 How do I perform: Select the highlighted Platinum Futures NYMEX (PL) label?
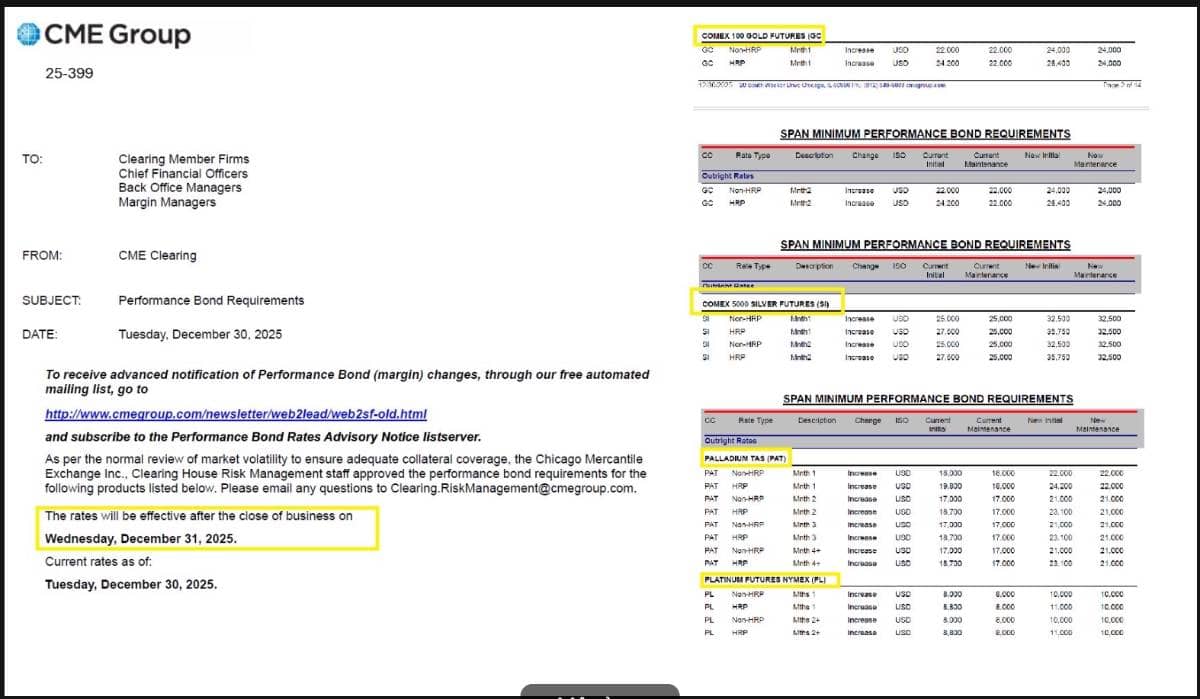768,579
